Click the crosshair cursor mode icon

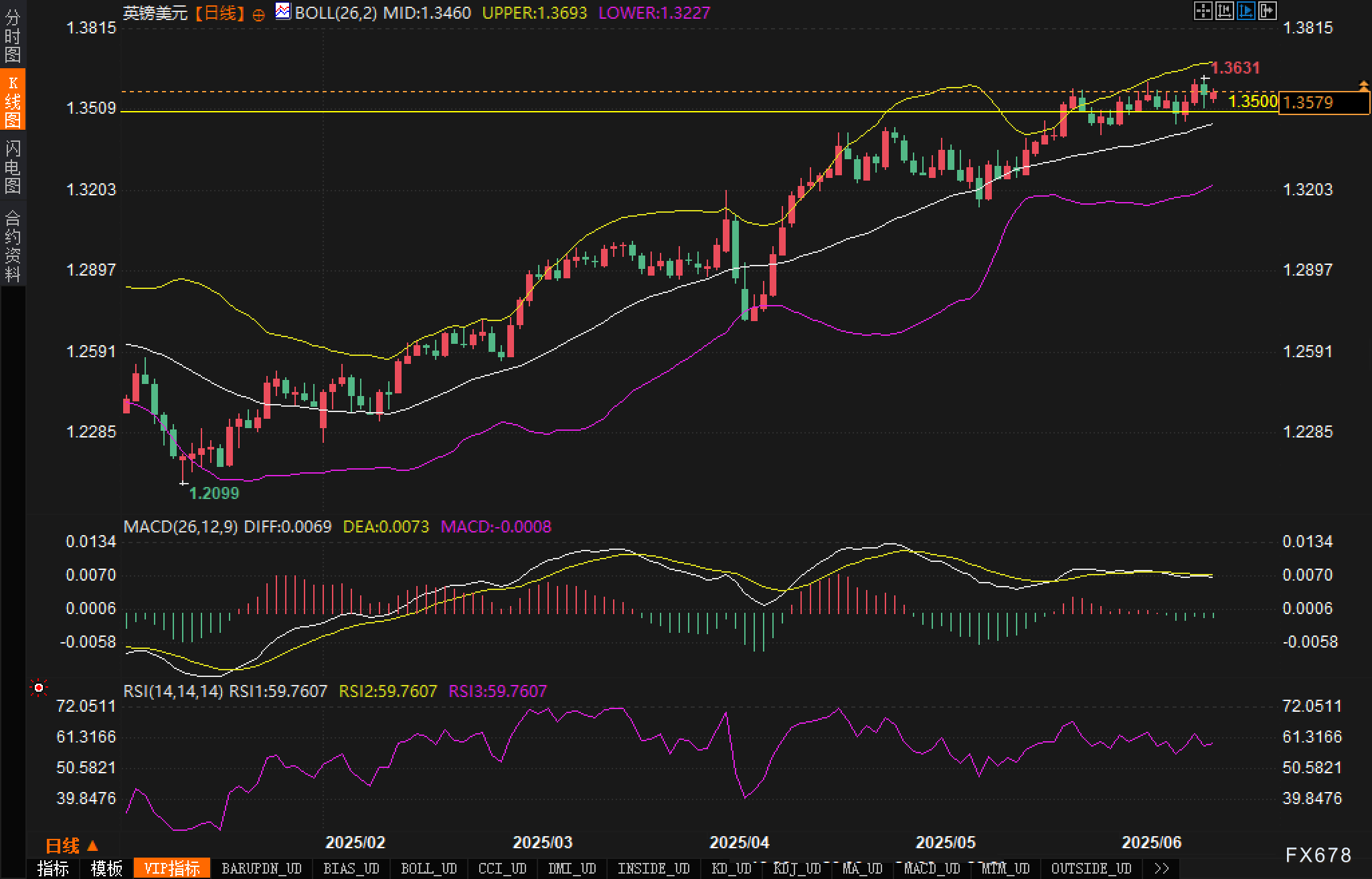tap(1203, 11)
